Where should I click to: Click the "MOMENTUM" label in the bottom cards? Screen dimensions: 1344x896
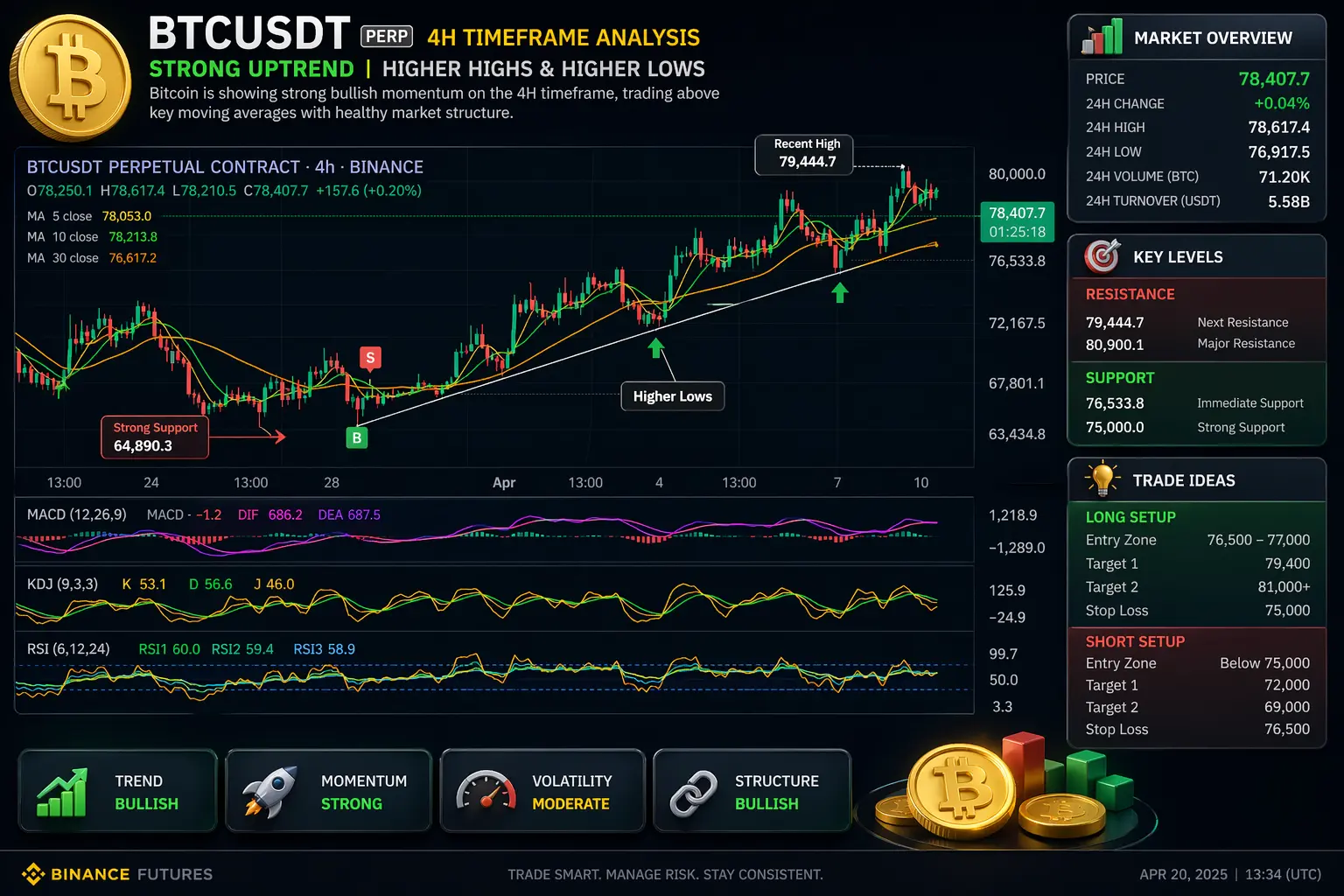coord(364,781)
